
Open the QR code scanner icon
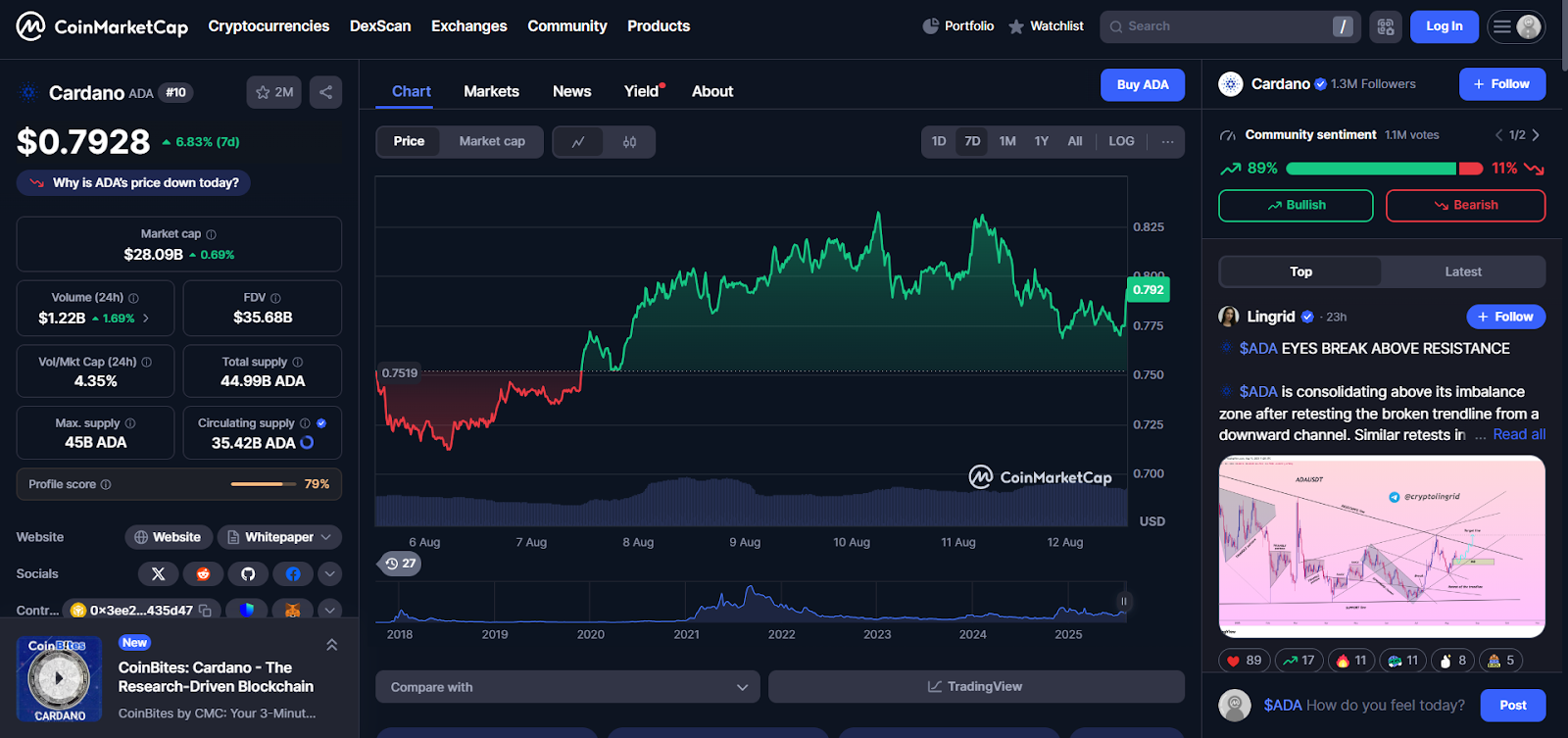click(1386, 26)
